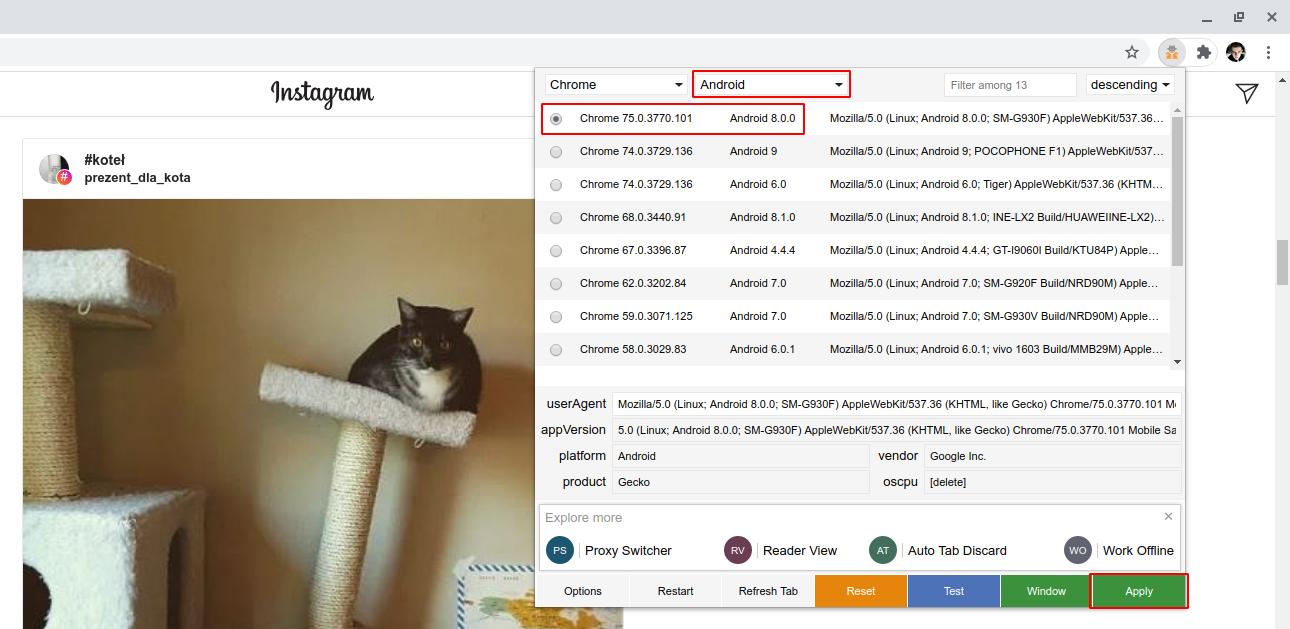Click the vivo 1603 user-agent string
The width and height of the screenshot is (1290, 629).
[997, 350]
